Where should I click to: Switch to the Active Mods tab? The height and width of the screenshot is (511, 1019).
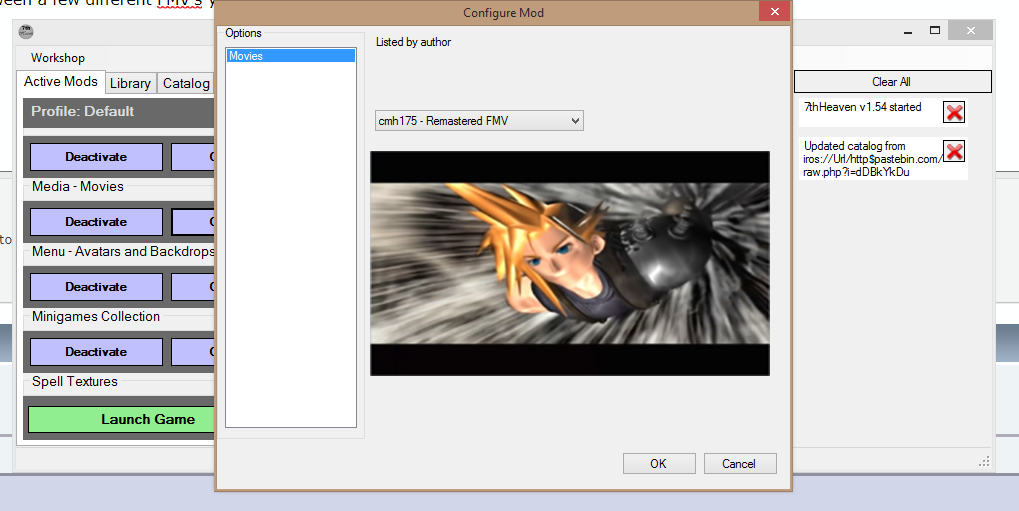pos(60,82)
